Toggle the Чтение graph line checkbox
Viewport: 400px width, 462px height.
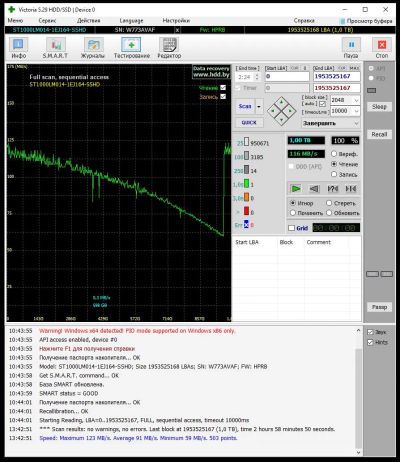click(223, 88)
